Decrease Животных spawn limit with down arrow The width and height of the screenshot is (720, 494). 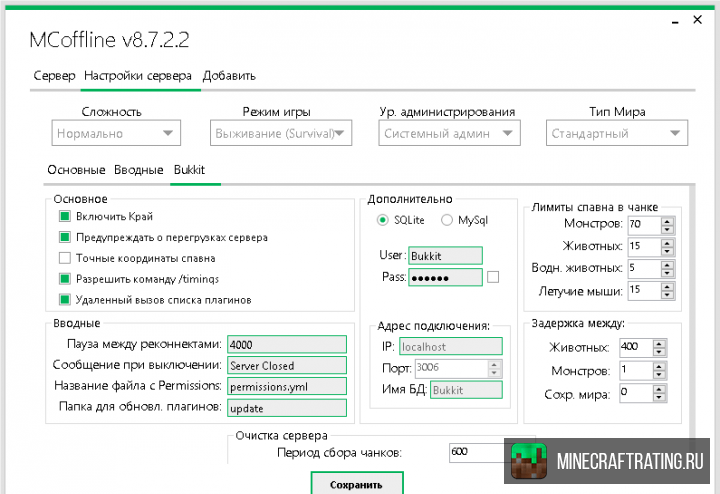coord(668,251)
